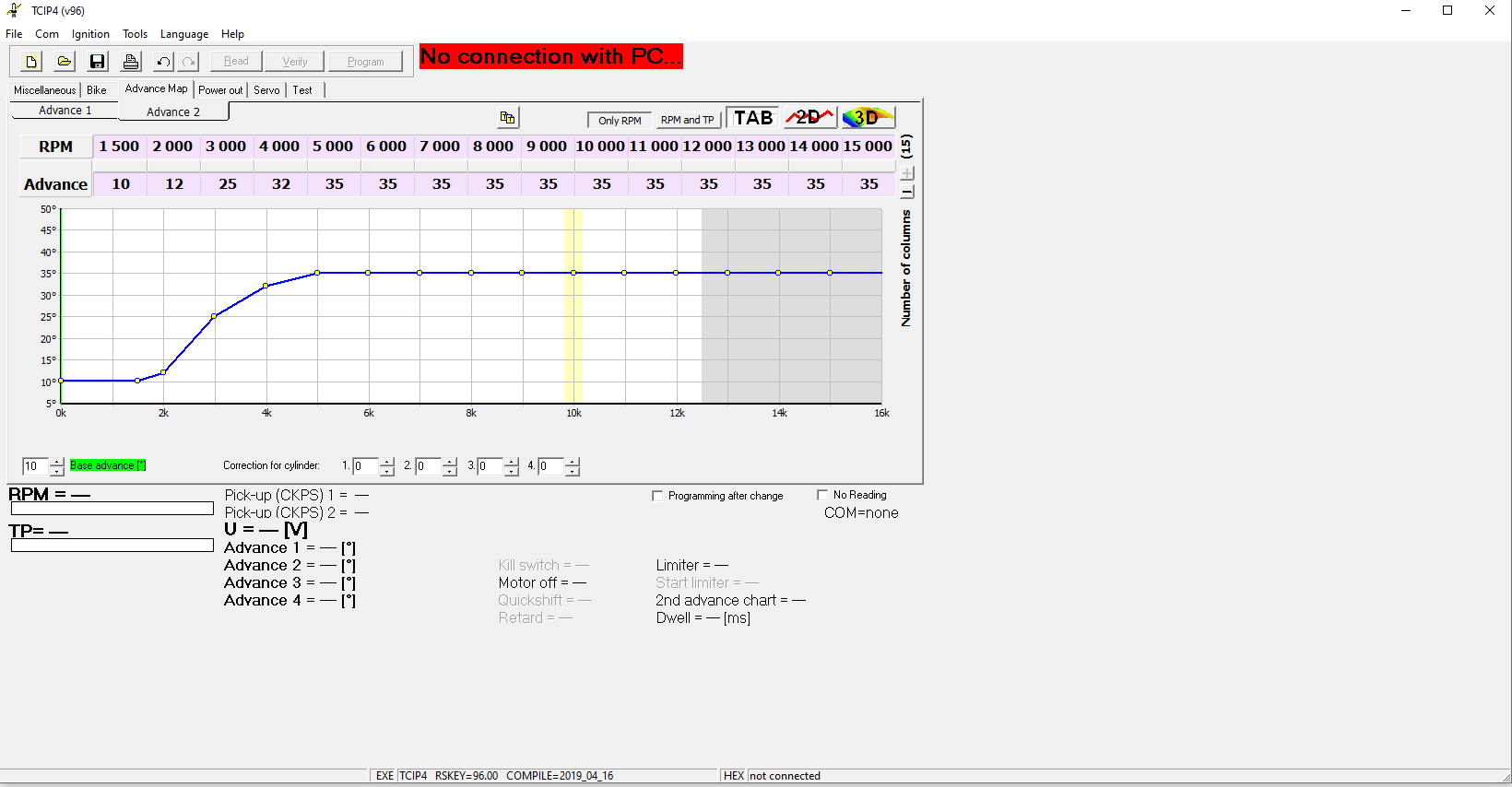Increase cylinder 4 correction value
This screenshot has width=1512, height=787.
click(573, 462)
